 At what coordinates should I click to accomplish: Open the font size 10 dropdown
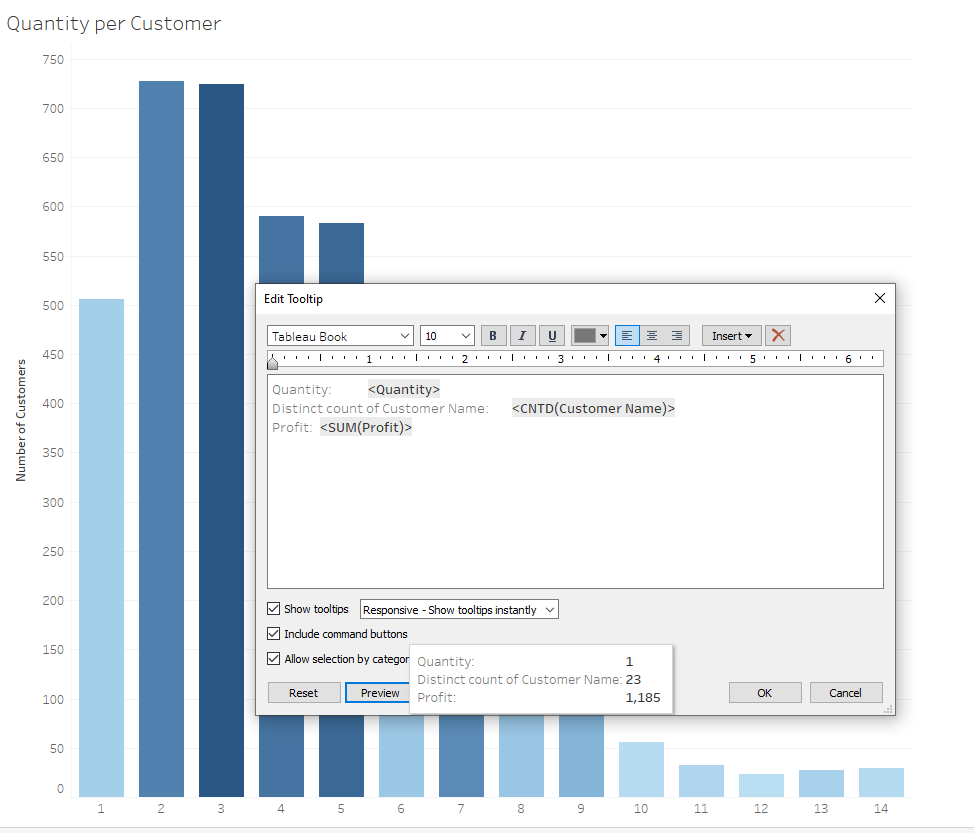coord(447,336)
